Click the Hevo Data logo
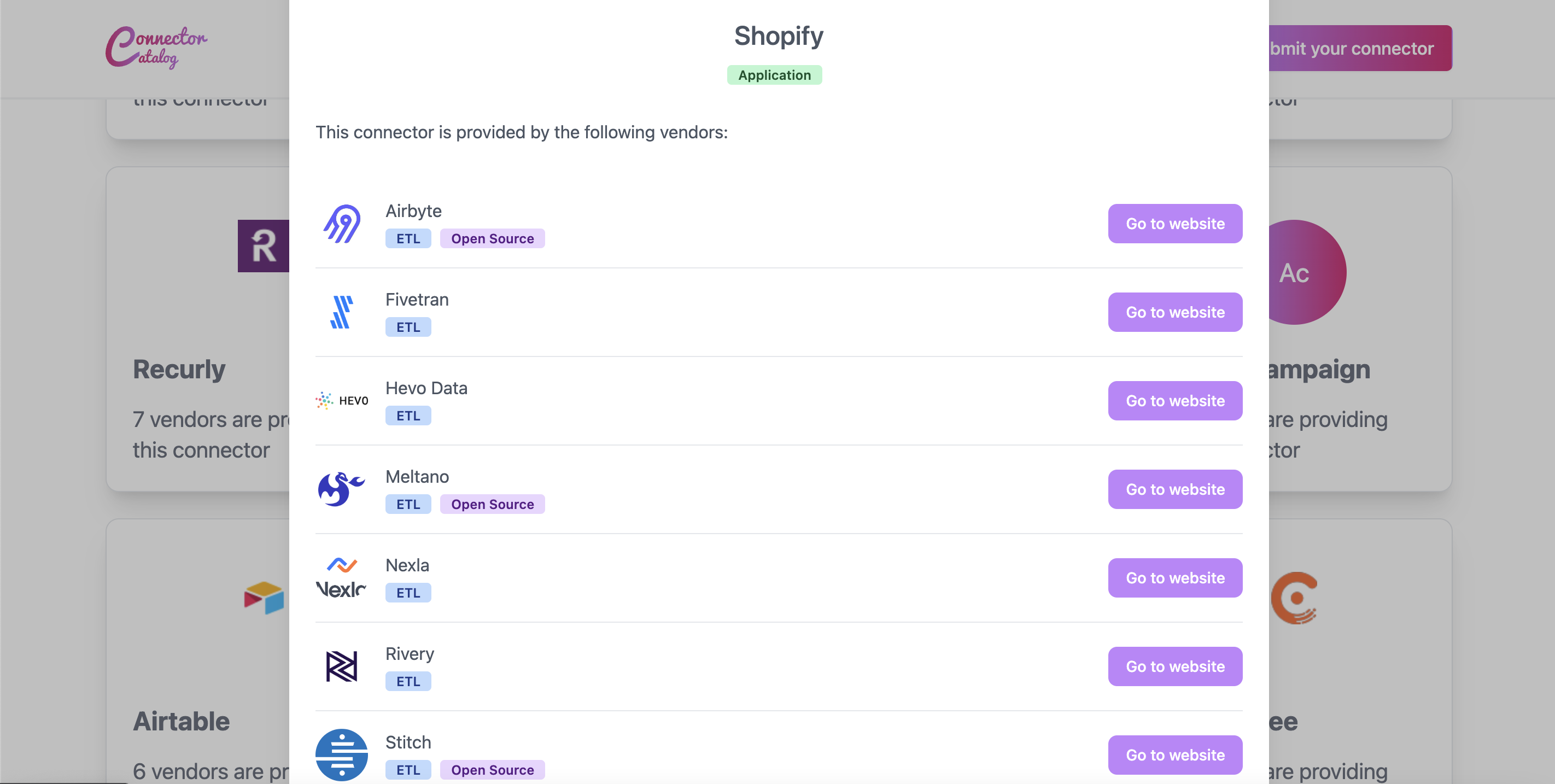This screenshot has width=1555, height=784. pyautogui.click(x=342, y=400)
